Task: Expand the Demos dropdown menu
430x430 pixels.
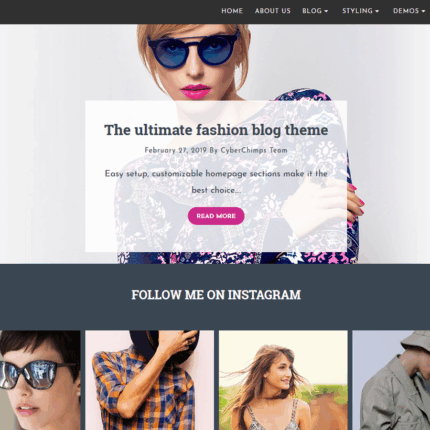Action: pos(409,11)
